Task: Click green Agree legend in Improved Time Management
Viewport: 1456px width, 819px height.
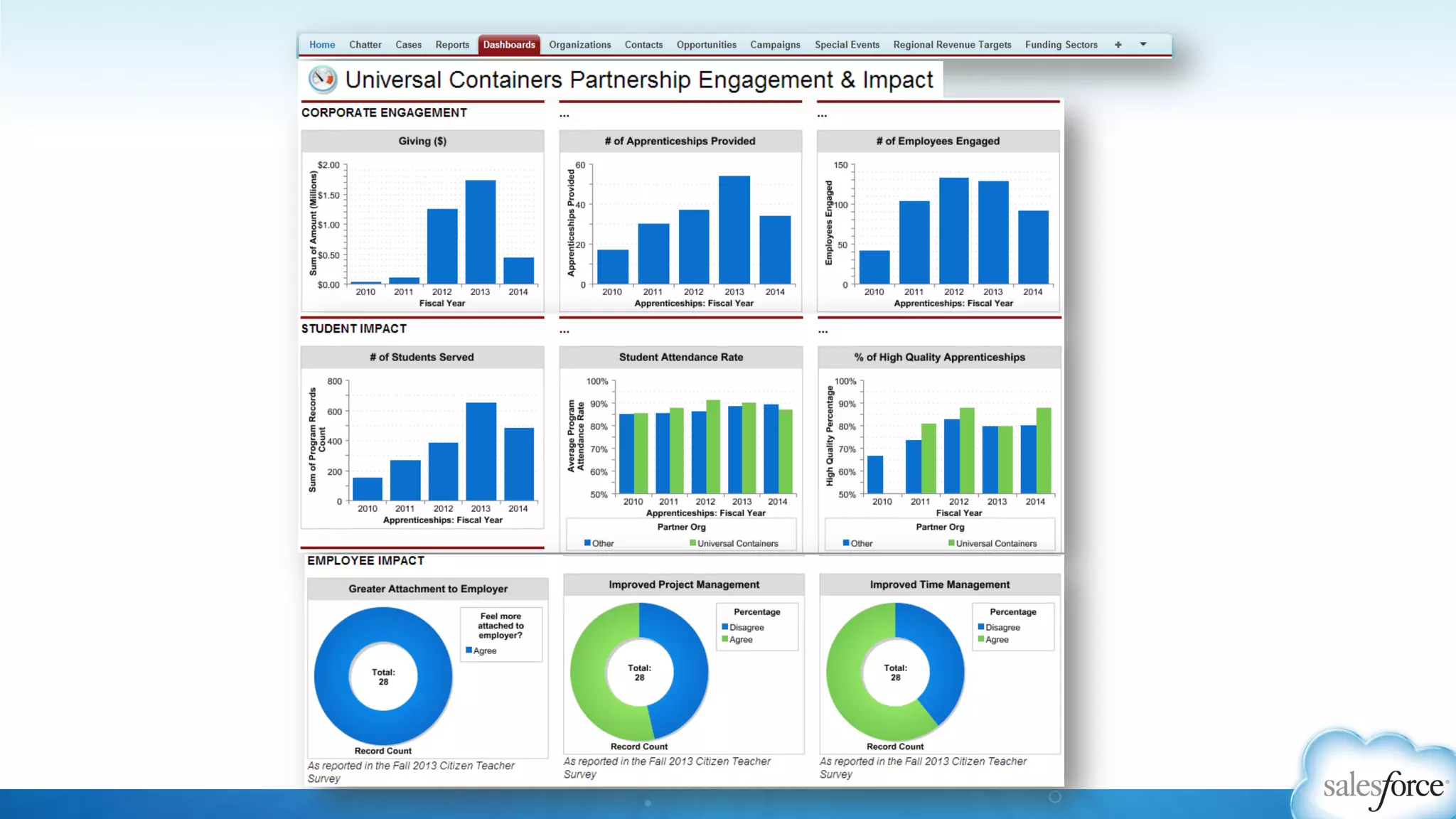Action: tap(981, 639)
